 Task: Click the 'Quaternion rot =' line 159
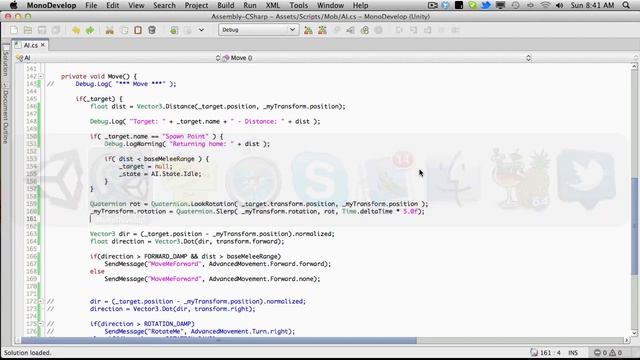click(x=259, y=204)
